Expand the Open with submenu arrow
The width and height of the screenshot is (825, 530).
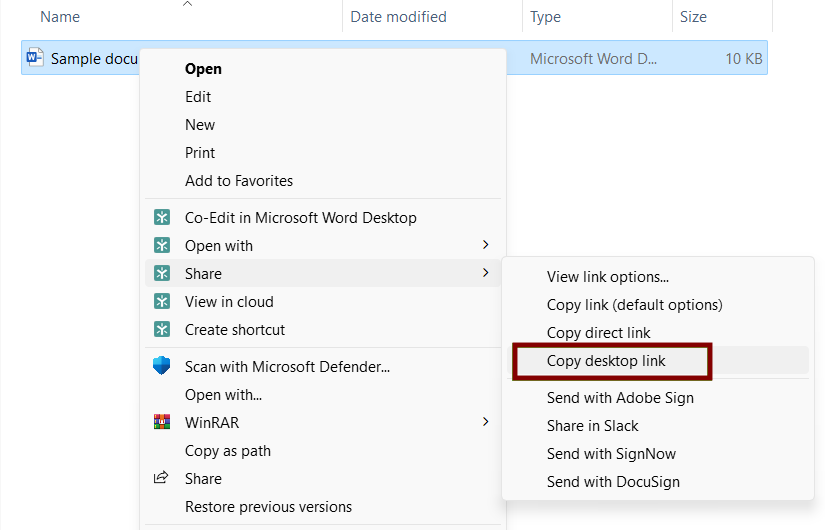pyautogui.click(x=486, y=245)
